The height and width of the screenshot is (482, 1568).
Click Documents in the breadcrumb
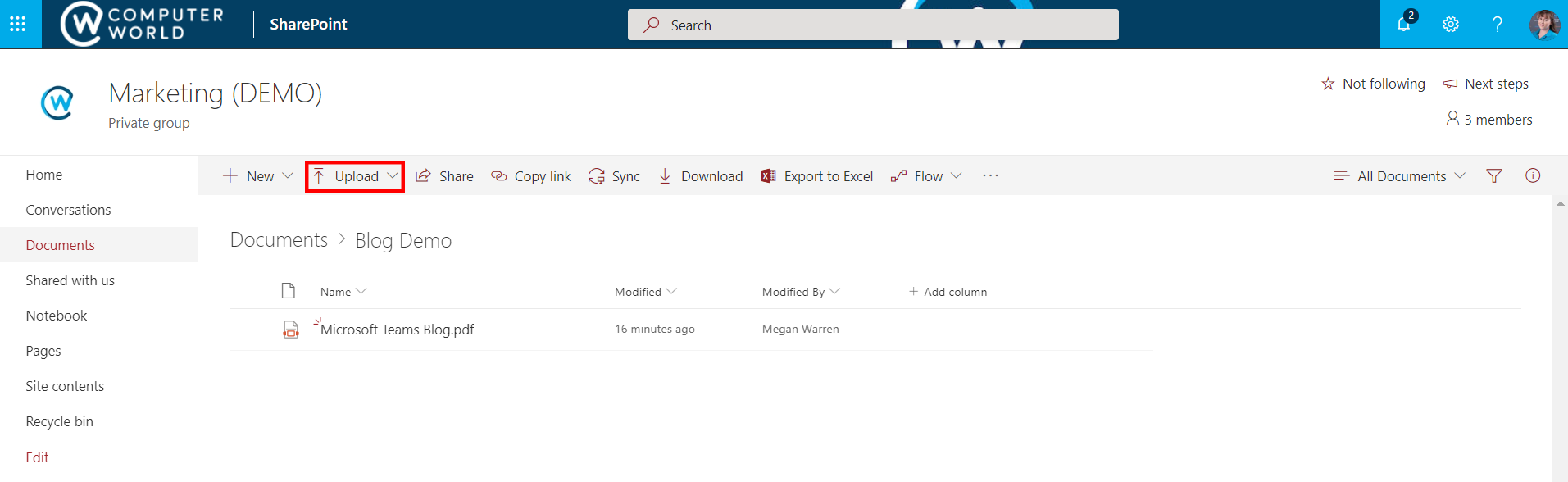click(279, 240)
